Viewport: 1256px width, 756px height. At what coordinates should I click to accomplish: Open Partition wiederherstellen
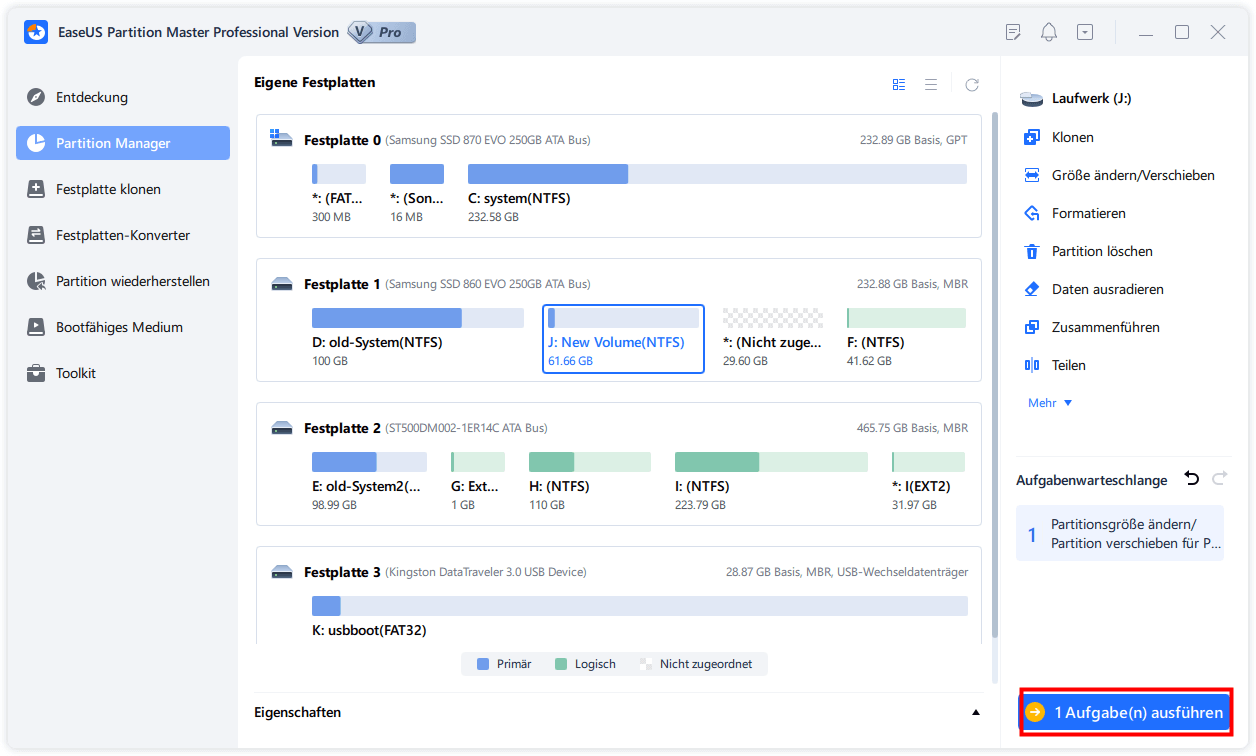tap(123, 281)
